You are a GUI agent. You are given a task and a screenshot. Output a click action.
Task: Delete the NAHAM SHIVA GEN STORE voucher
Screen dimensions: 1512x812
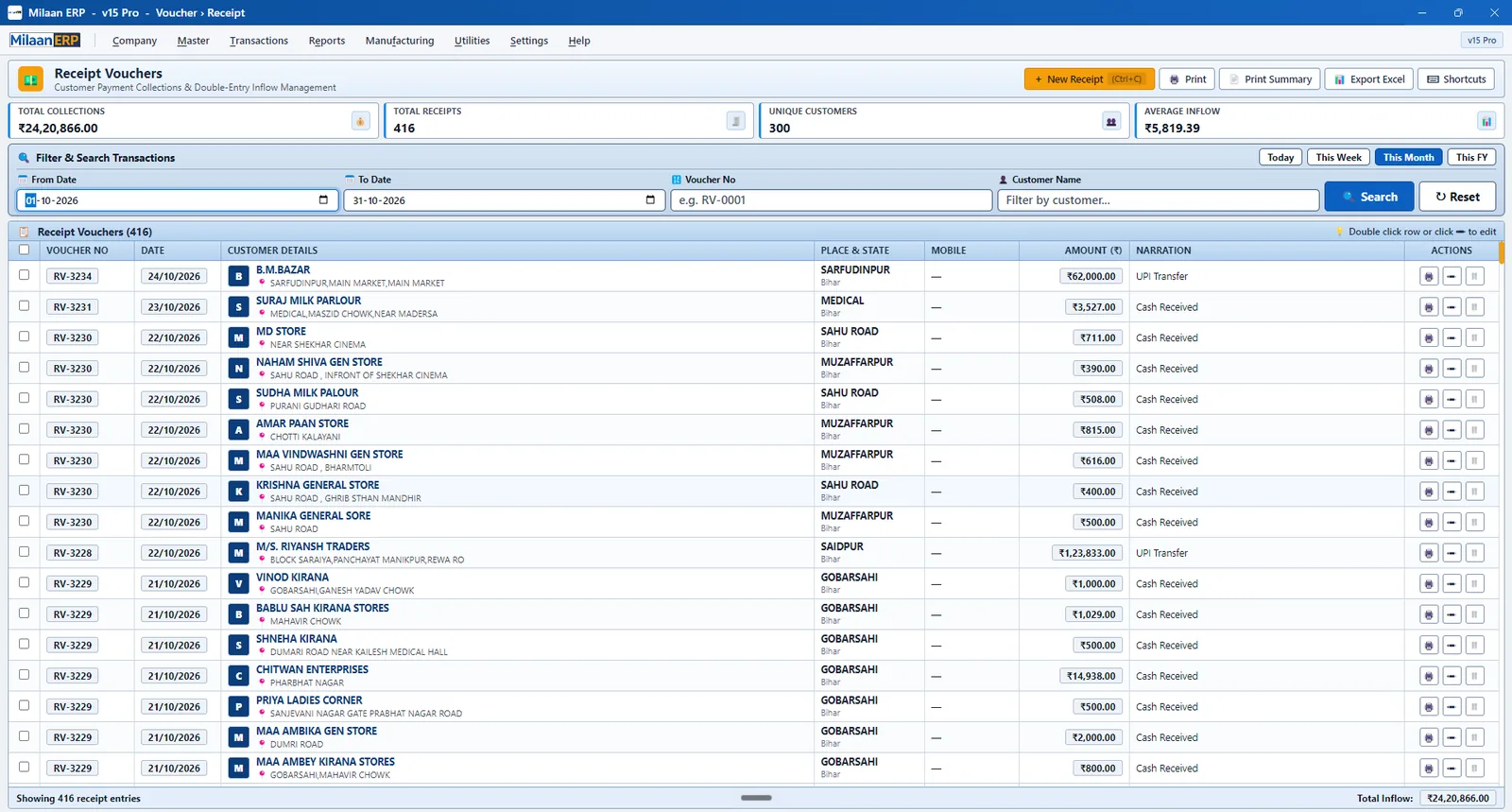(x=1474, y=369)
